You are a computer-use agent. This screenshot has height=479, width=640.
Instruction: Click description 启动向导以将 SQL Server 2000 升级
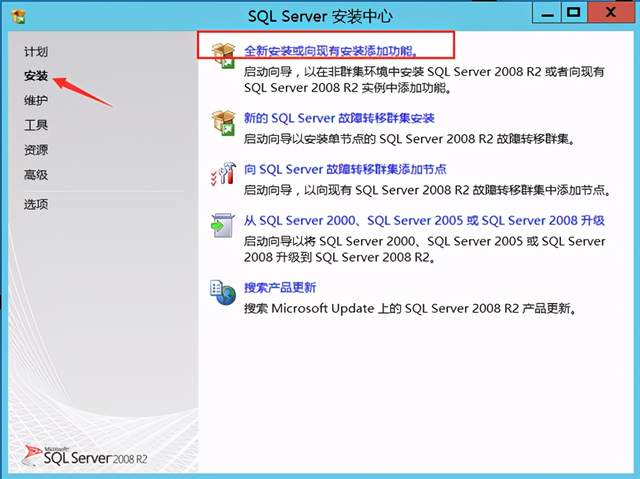coord(424,249)
